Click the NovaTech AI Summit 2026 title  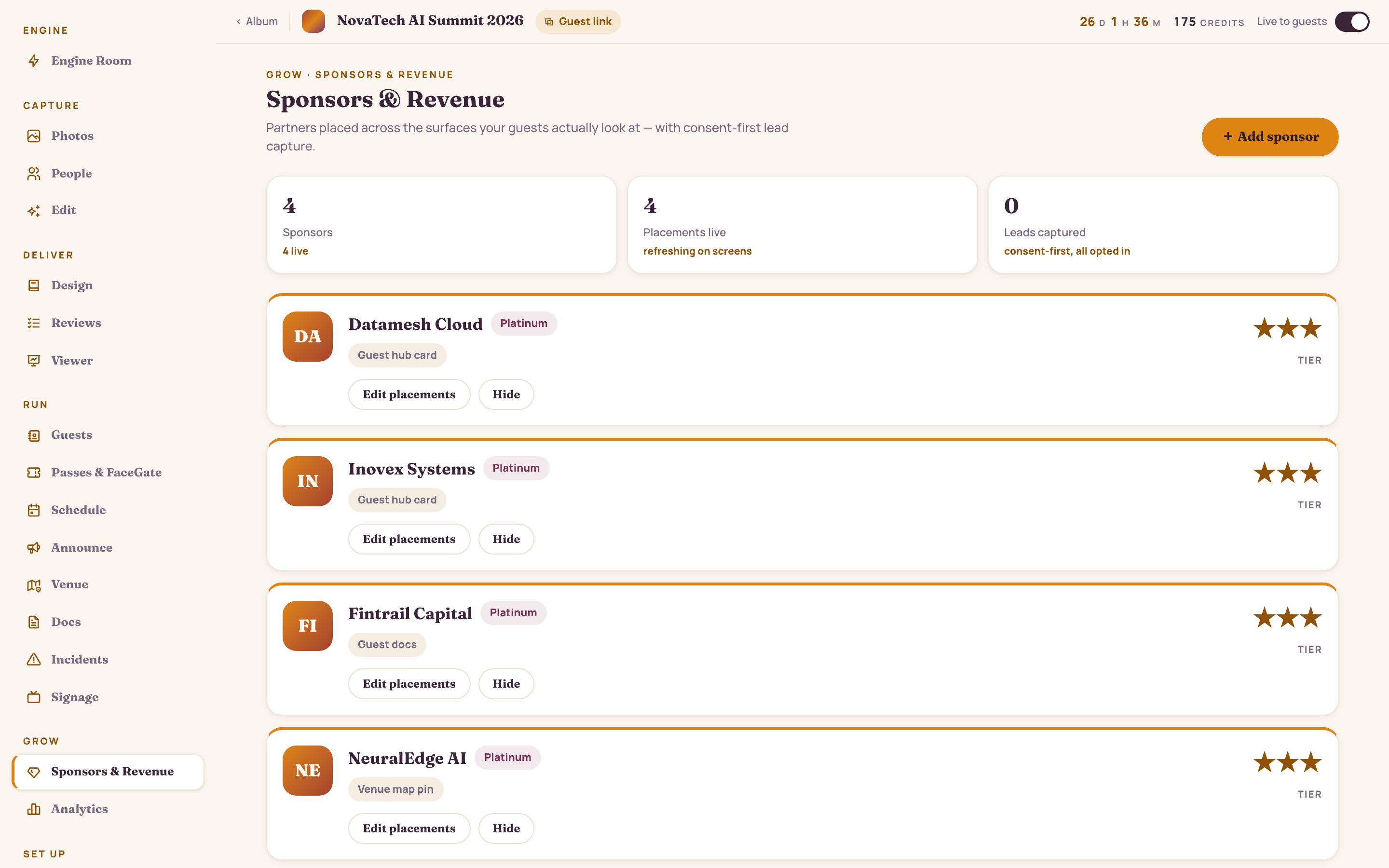(x=430, y=21)
